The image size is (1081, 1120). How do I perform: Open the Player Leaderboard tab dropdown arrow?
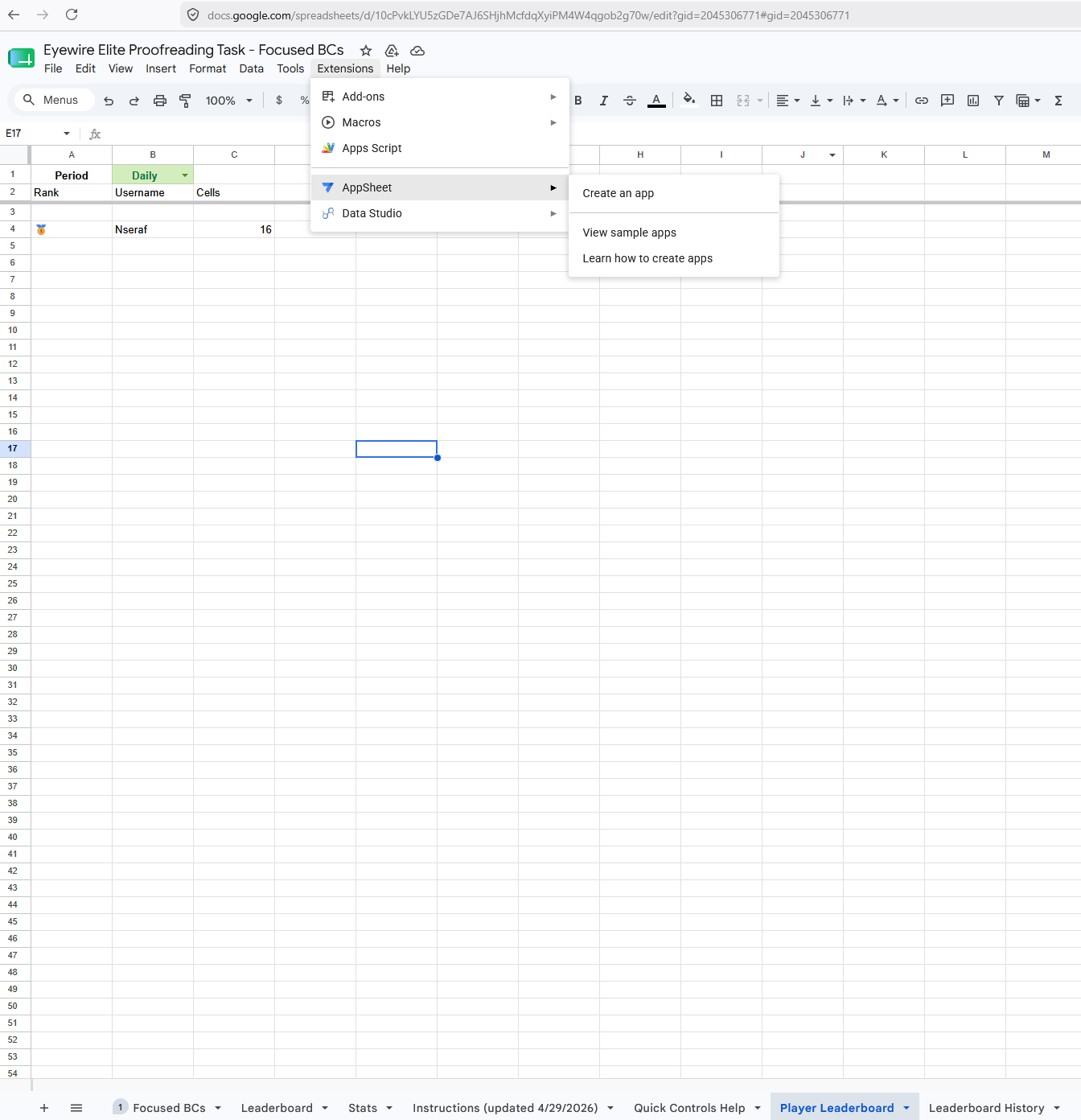coord(906,1108)
